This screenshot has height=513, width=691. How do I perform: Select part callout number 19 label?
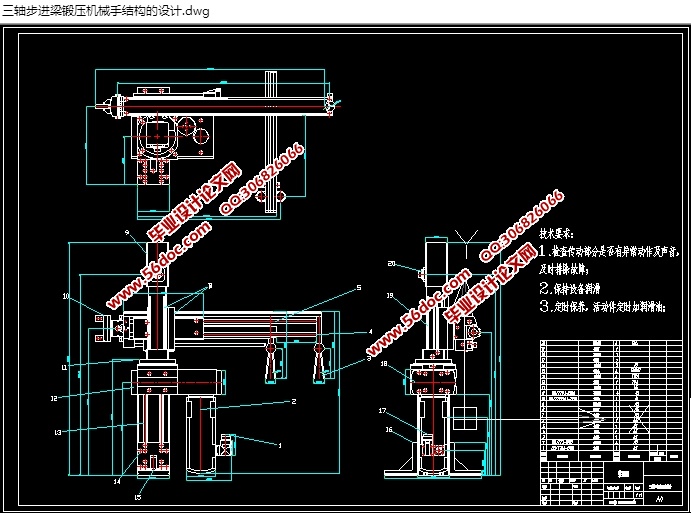(392, 296)
